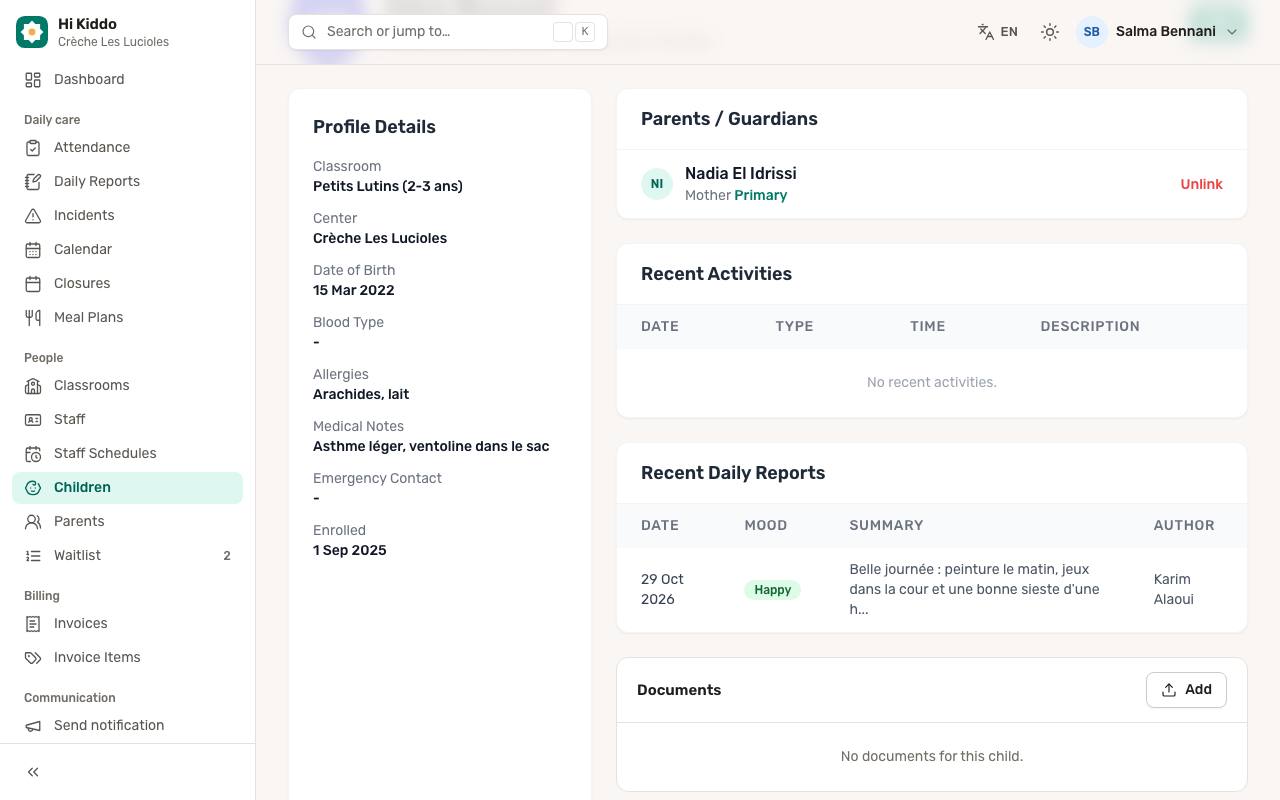Image resolution: width=1280 pixels, height=800 pixels.
Task: Unlink Nadia El Idrissi from child
Action: click(x=1201, y=184)
